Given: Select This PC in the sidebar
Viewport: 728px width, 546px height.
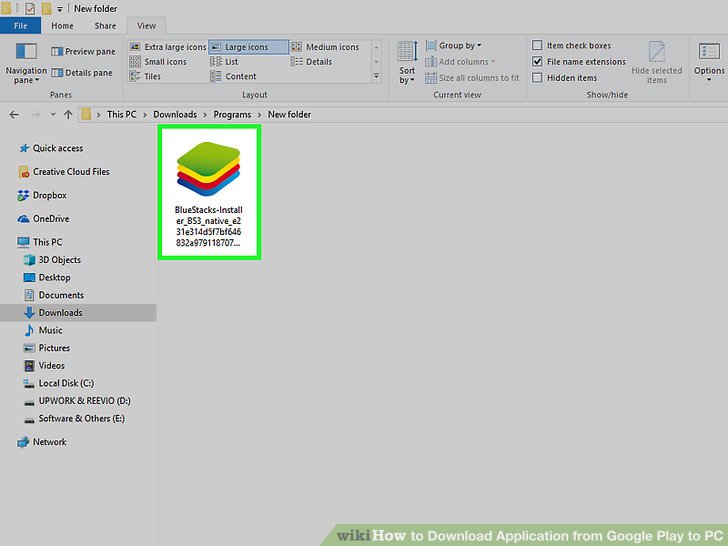Looking at the screenshot, I should [x=39, y=242].
